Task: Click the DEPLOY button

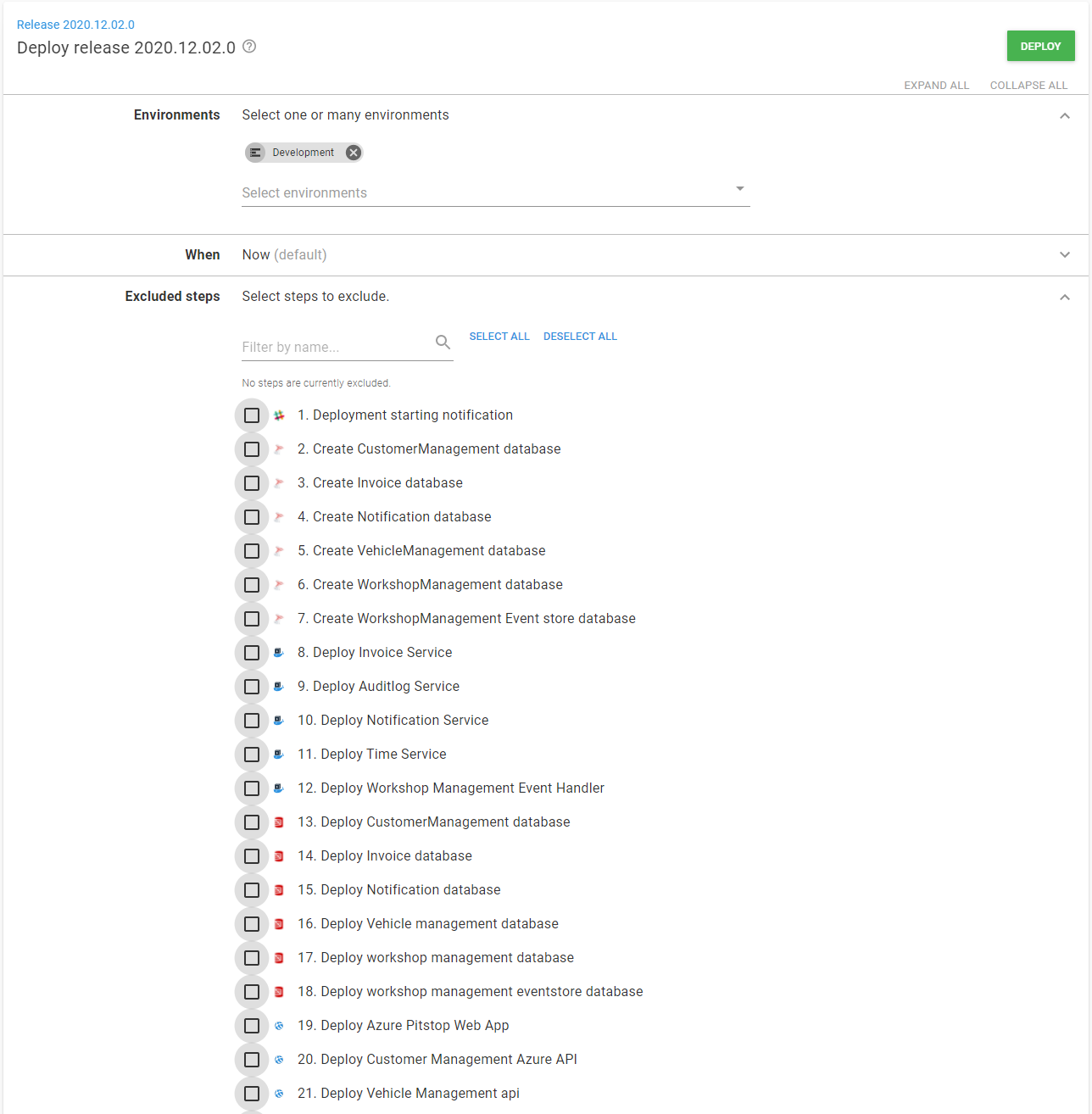Action: point(1040,46)
